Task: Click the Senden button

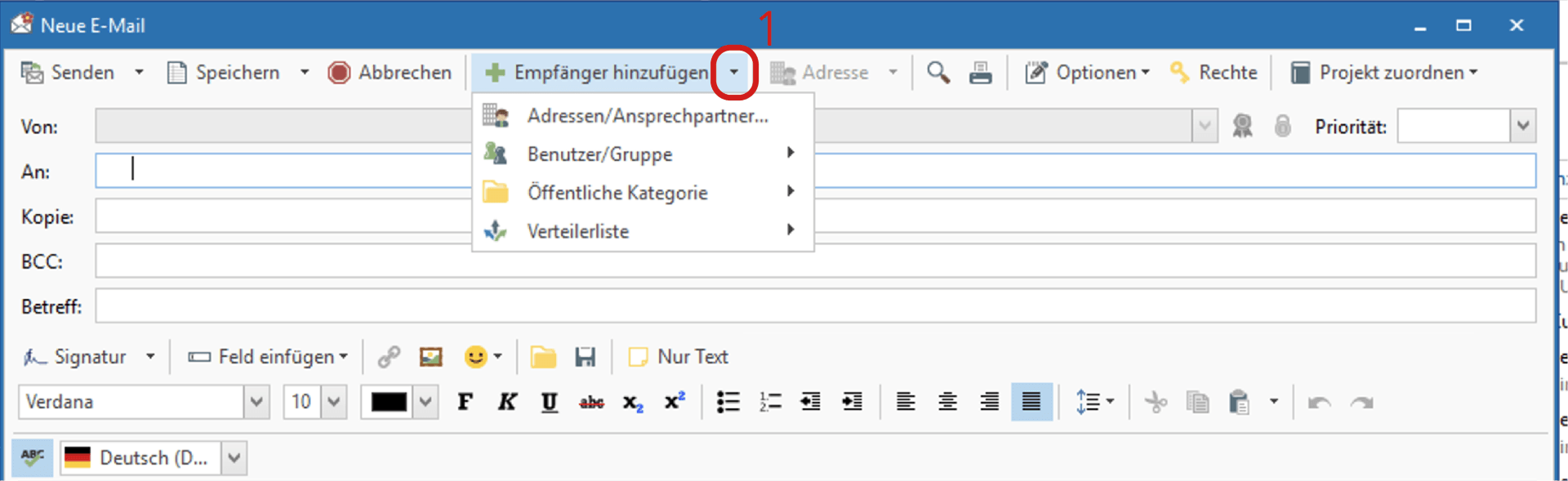Action: click(67, 73)
